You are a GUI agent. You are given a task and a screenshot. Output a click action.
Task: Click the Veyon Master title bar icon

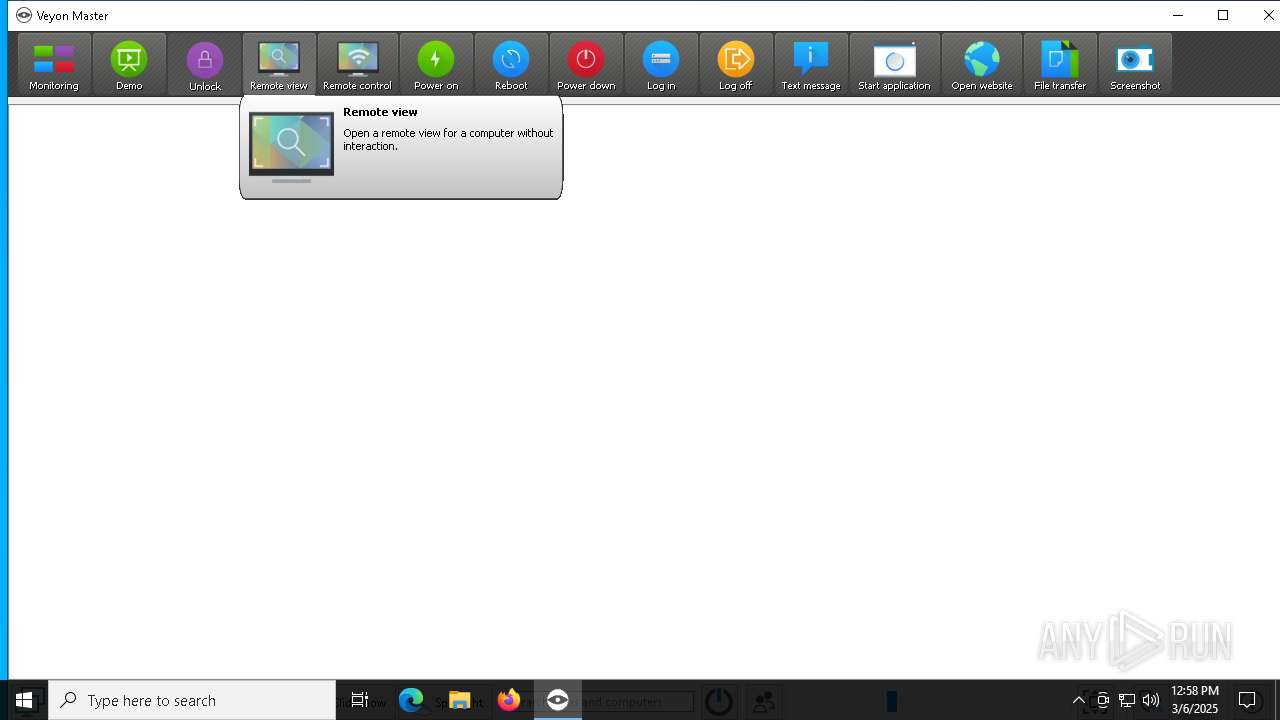click(x=24, y=15)
